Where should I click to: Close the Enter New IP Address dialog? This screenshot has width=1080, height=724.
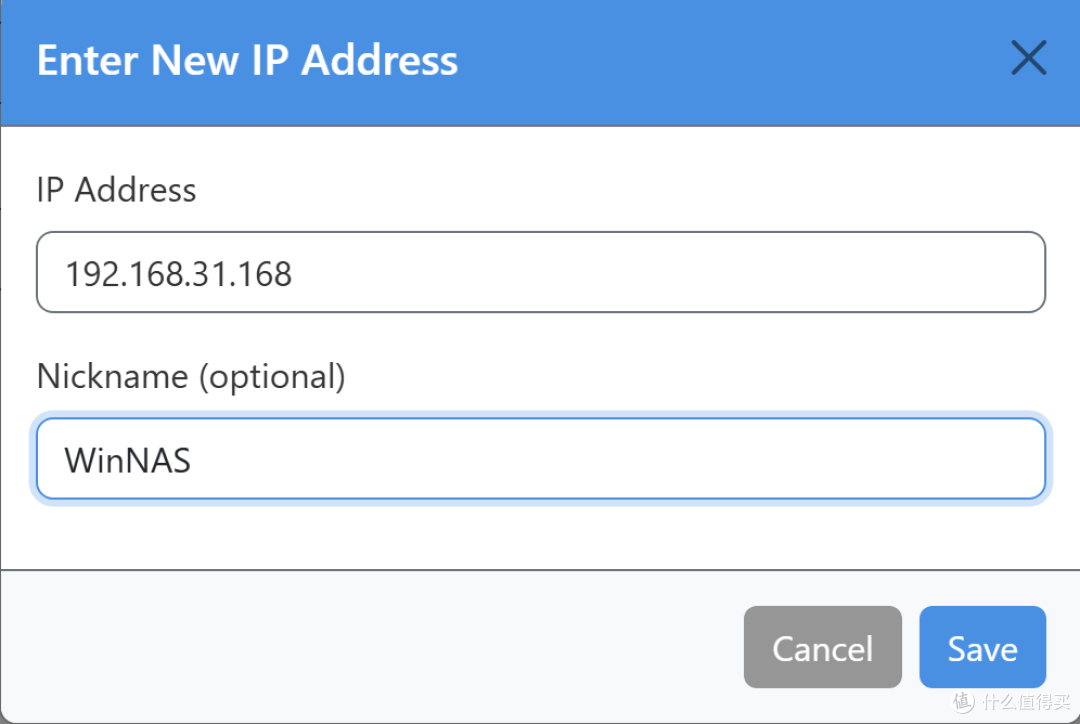click(1028, 60)
